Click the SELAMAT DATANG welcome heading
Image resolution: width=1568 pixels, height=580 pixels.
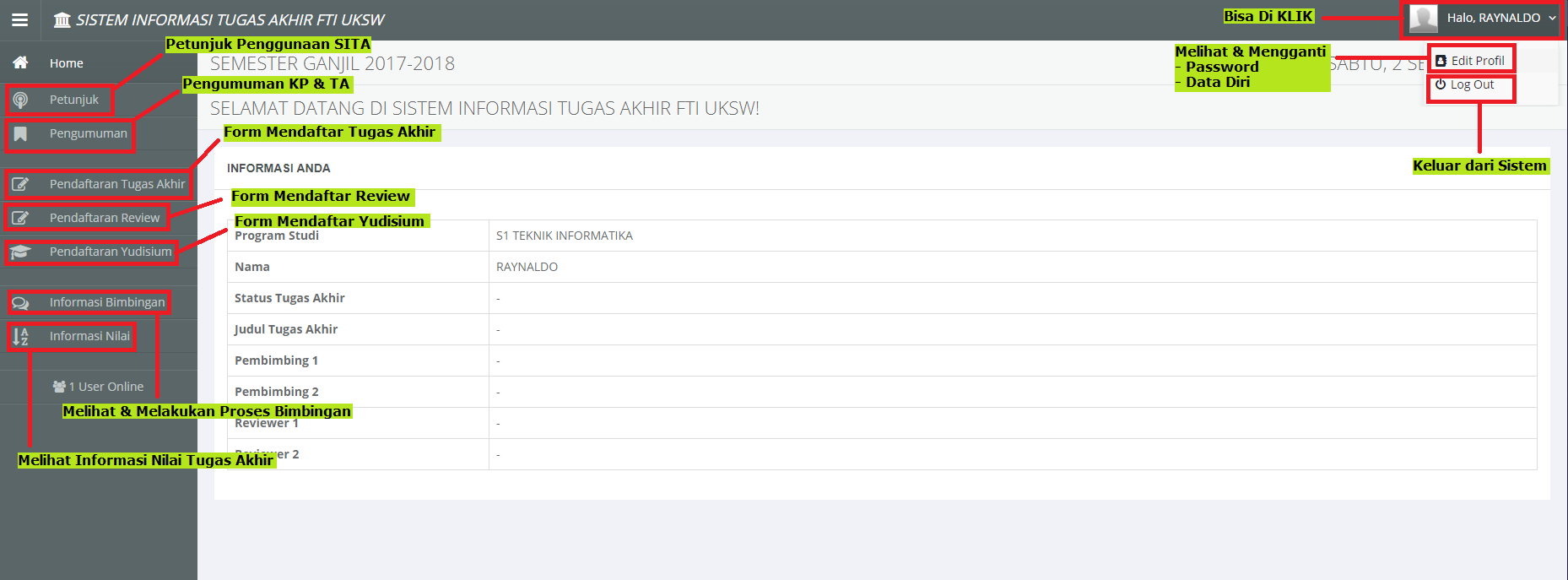(x=484, y=108)
